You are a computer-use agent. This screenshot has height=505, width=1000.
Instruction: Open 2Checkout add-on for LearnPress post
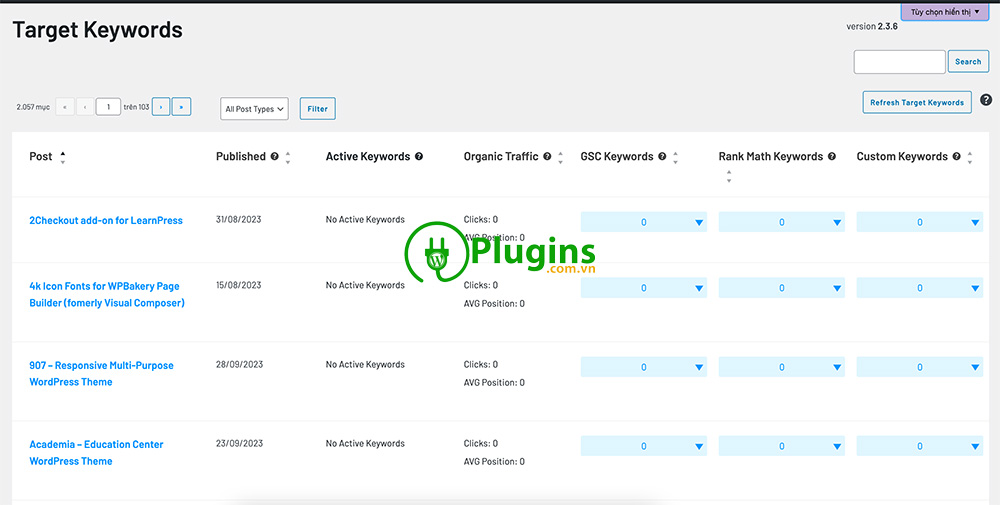pos(106,220)
